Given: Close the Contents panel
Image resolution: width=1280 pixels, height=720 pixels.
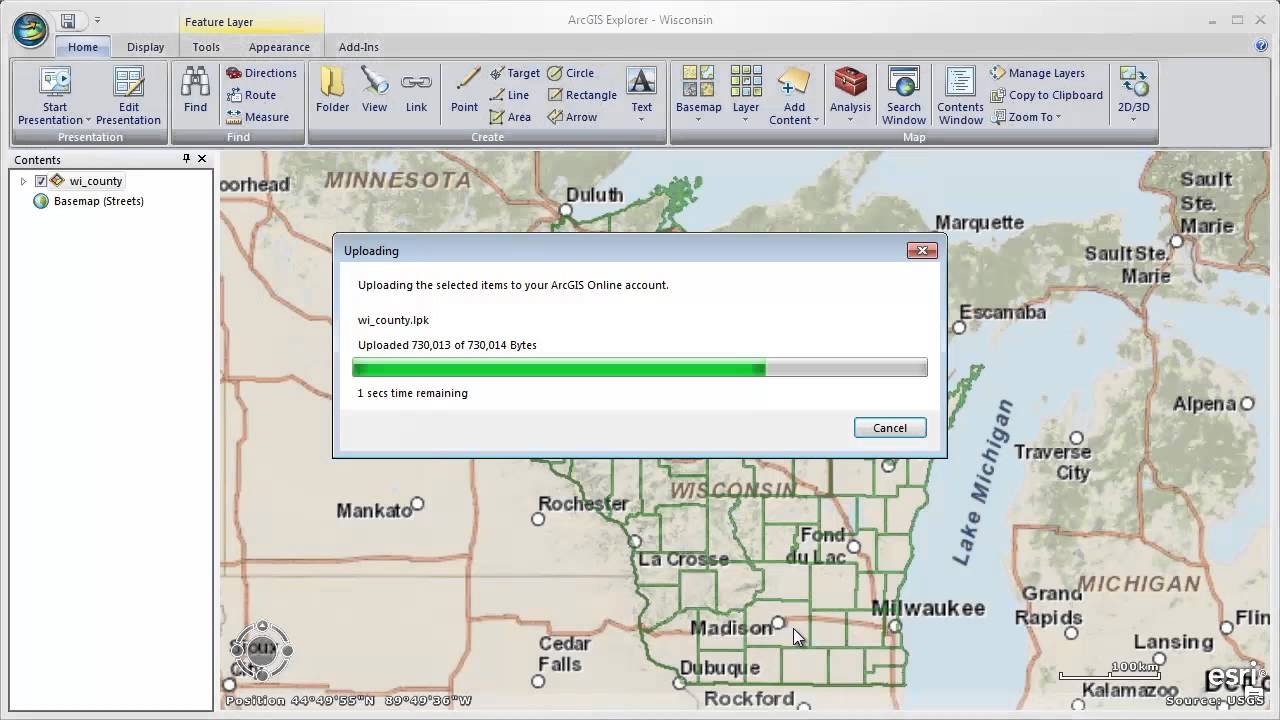Looking at the screenshot, I should pos(202,159).
